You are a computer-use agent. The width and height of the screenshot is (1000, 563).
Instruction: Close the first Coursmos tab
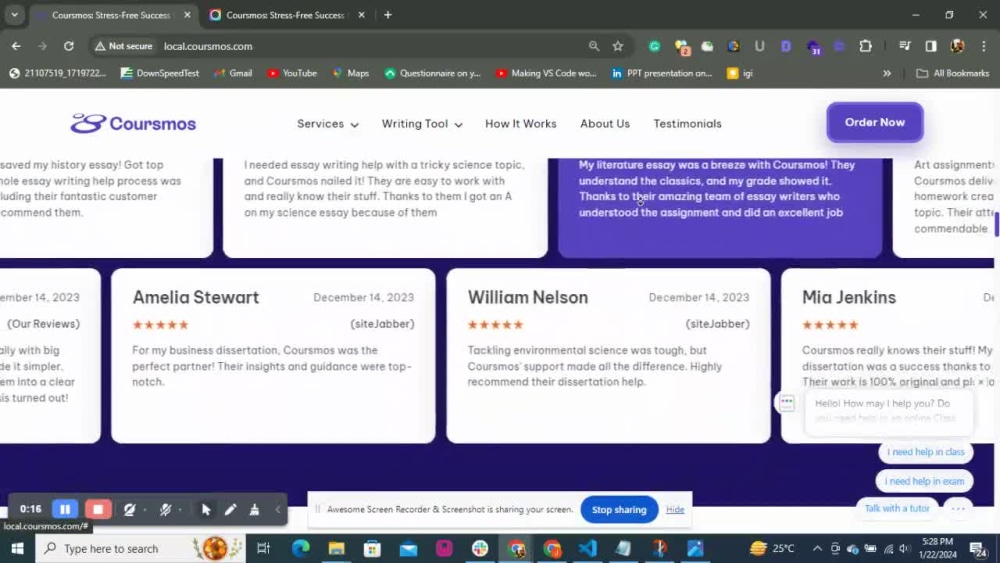(x=187, y=15)
